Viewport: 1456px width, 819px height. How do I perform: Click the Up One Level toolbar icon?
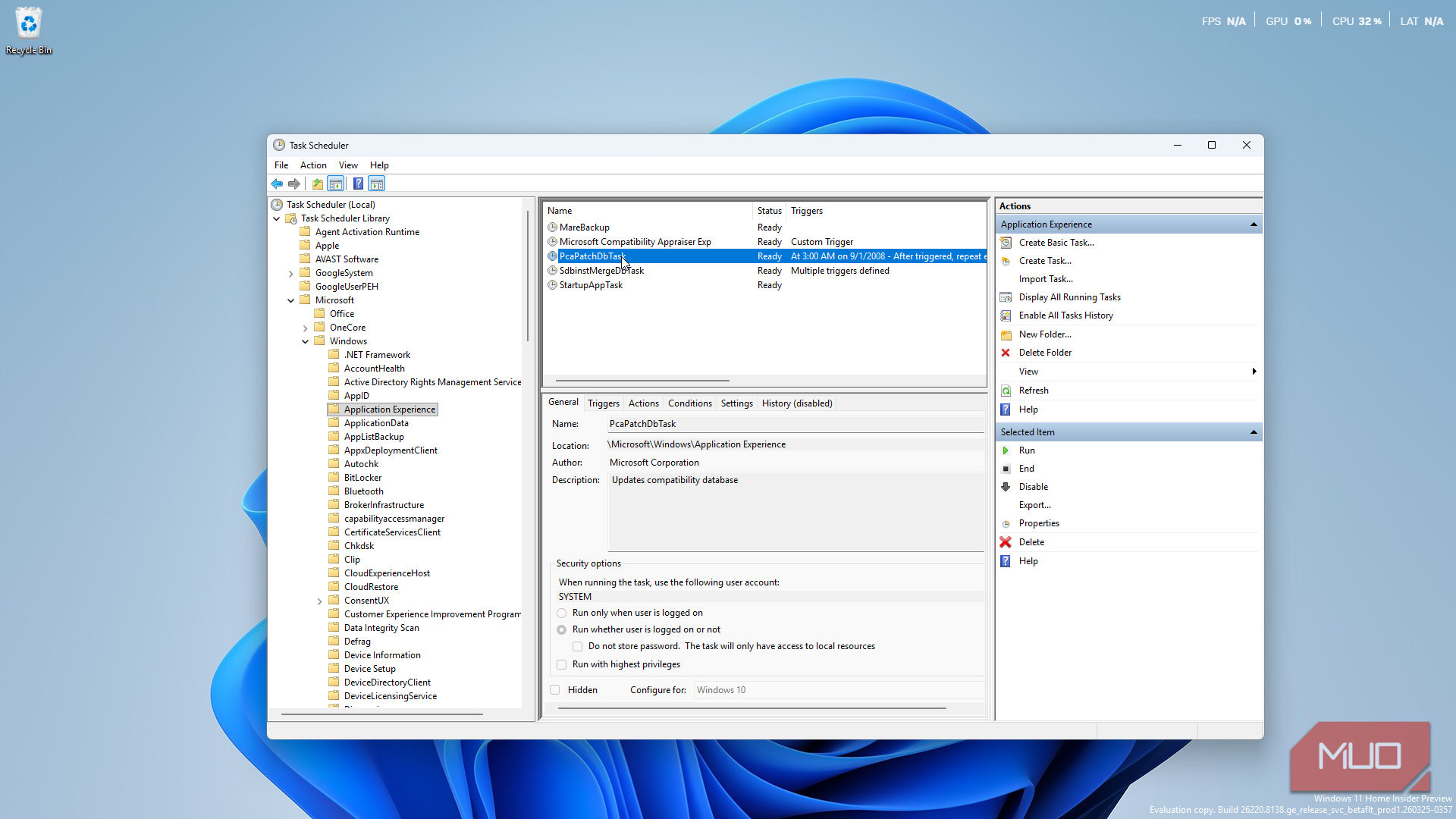pos(317,184)
